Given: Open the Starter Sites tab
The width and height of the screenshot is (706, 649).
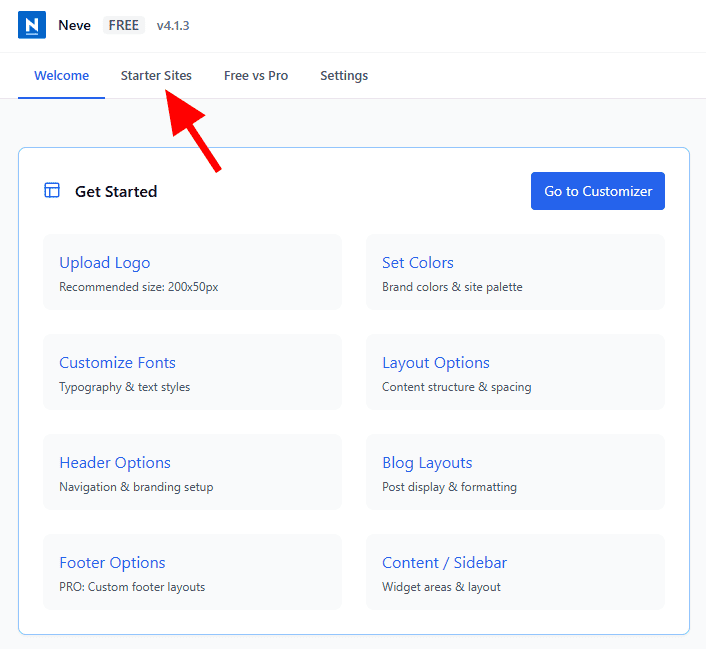Looking at the screenshot, I should (156, 76).
